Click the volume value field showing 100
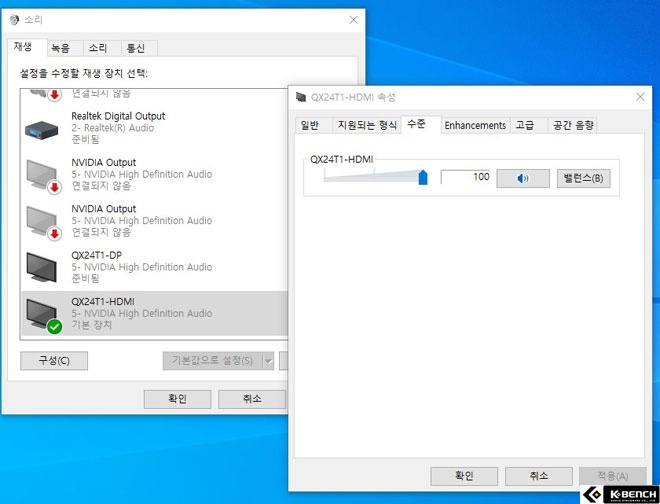The height and width of the screenshot is (504, 660). point(466,177)
